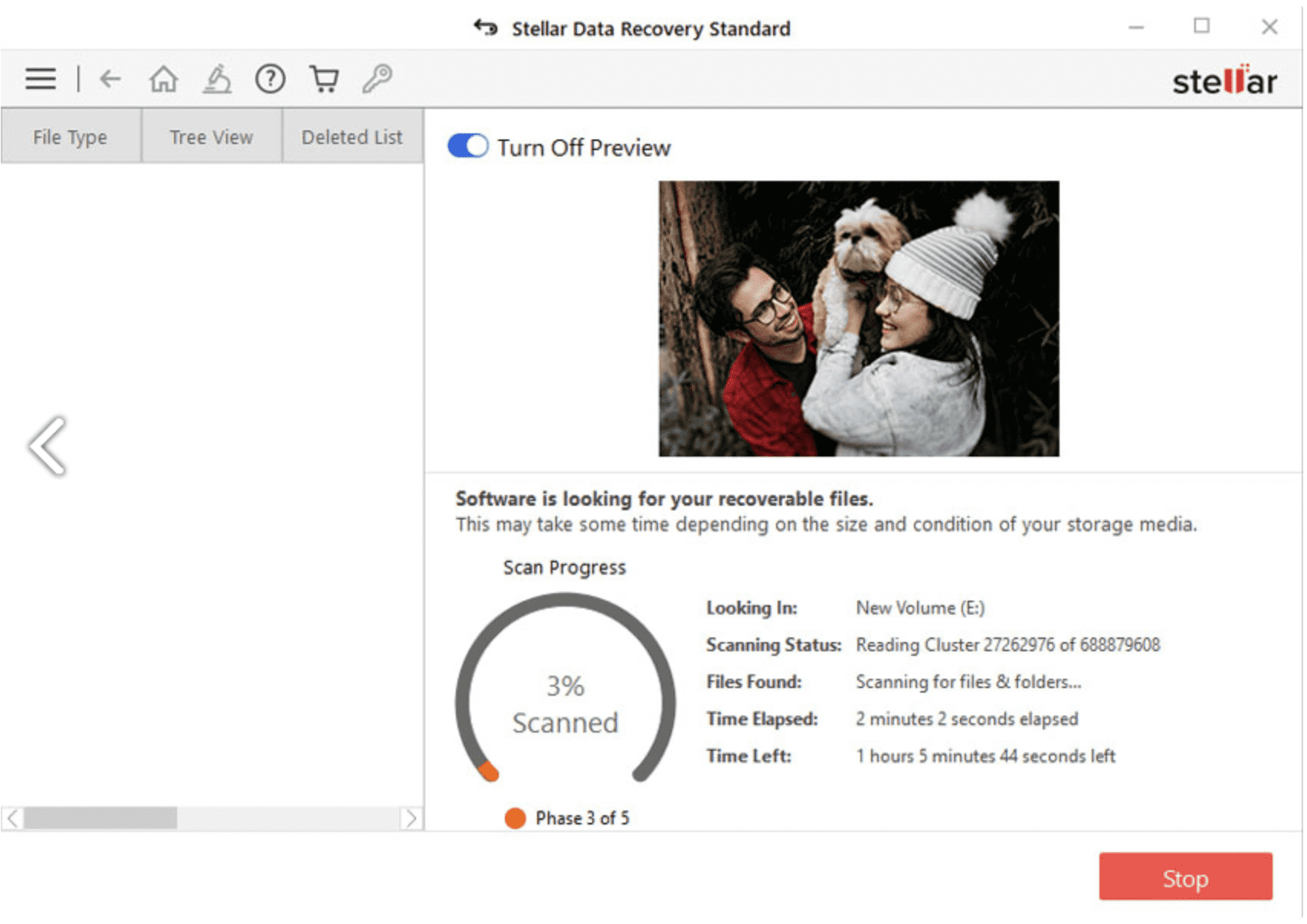Click the undo arrow in the title bar

tap(483, 28)
